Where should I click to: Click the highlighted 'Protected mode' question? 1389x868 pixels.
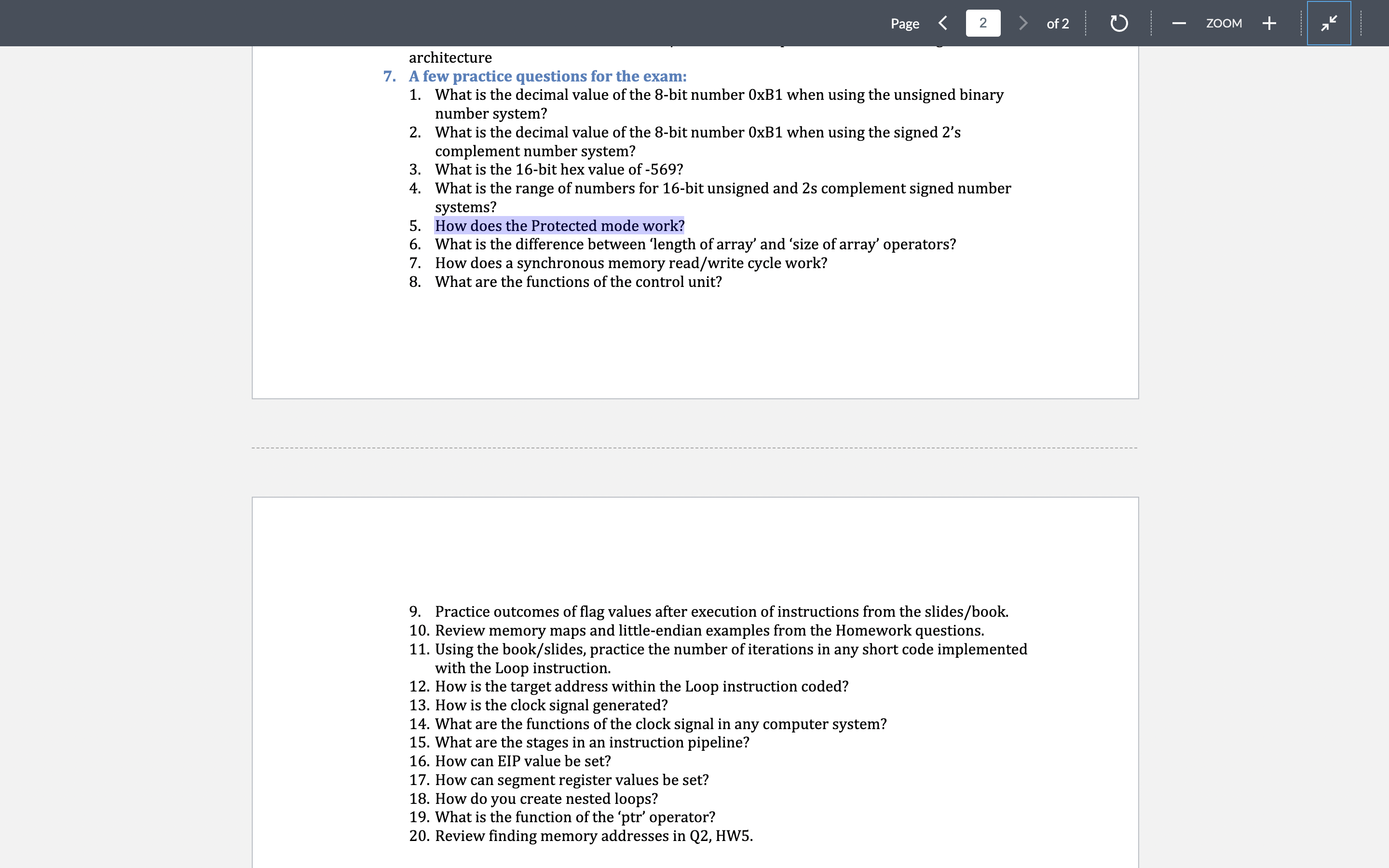(x=559, y=226)
